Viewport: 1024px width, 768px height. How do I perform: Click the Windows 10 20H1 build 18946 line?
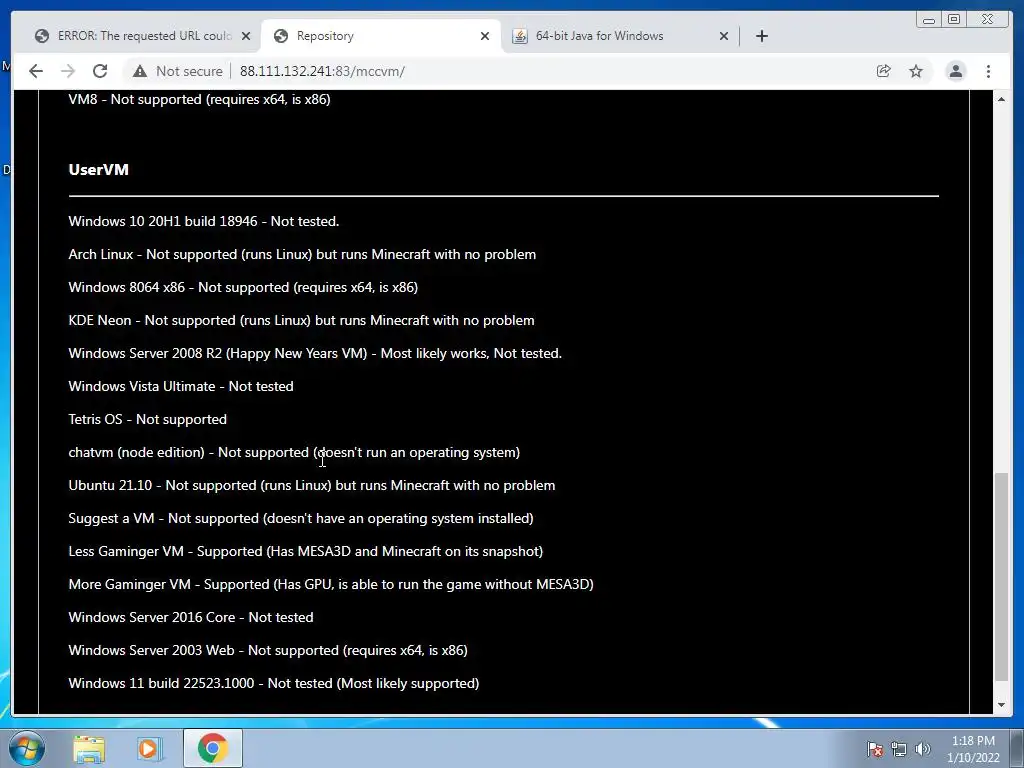point(204,221)
